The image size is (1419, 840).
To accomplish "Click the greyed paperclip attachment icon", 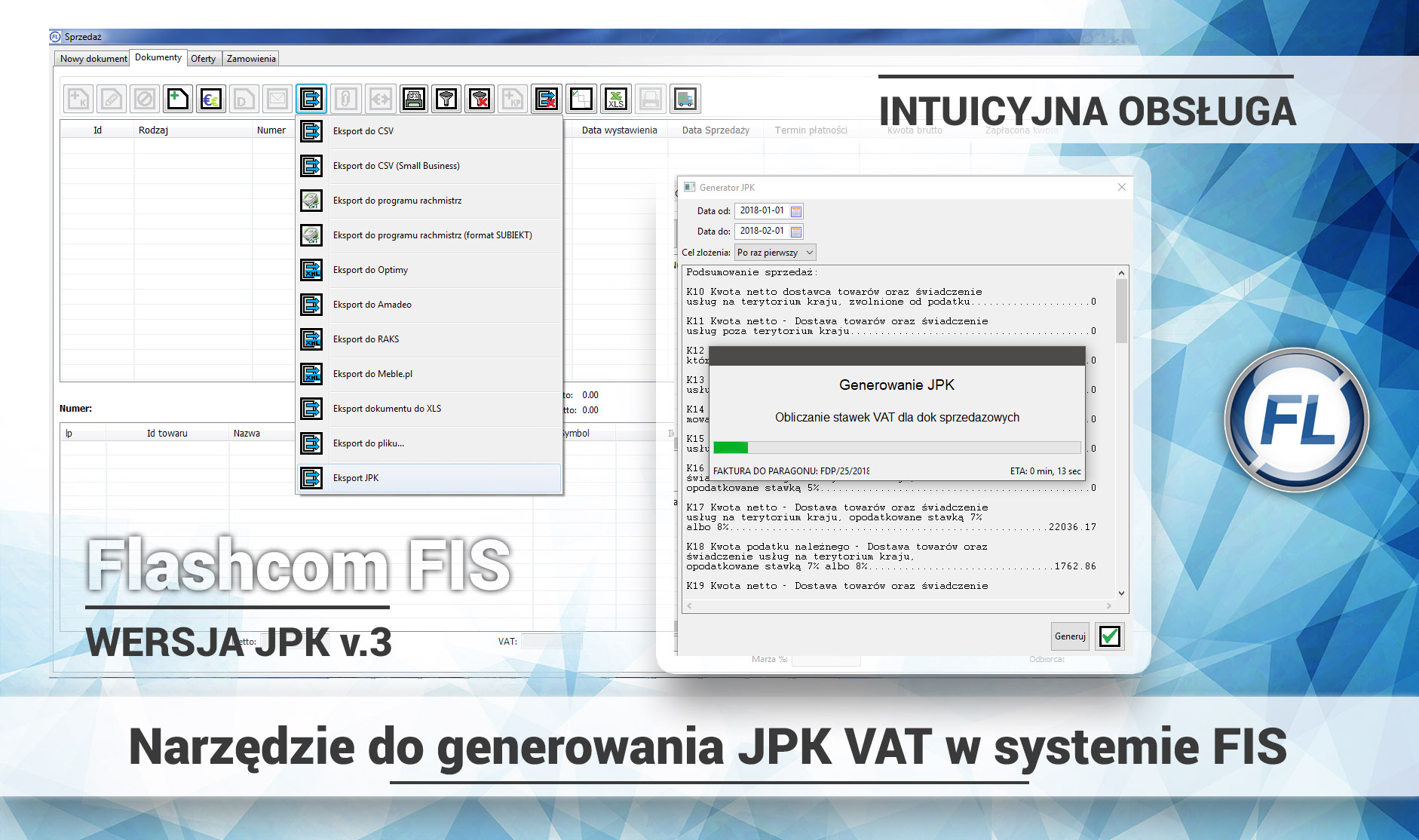I will pos(345,99).
